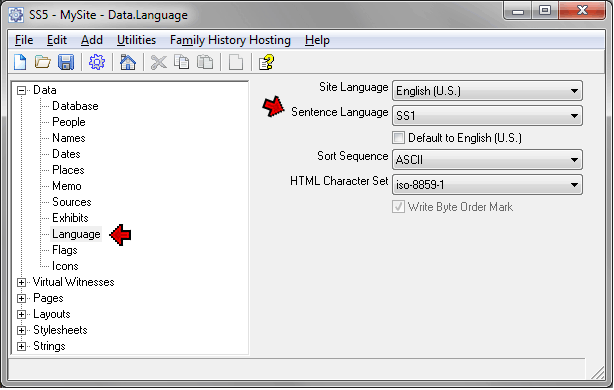The width and height of the screenshot is (614, 390).
Task: Select the Pages tree label
Action: (x=48, y=298)
